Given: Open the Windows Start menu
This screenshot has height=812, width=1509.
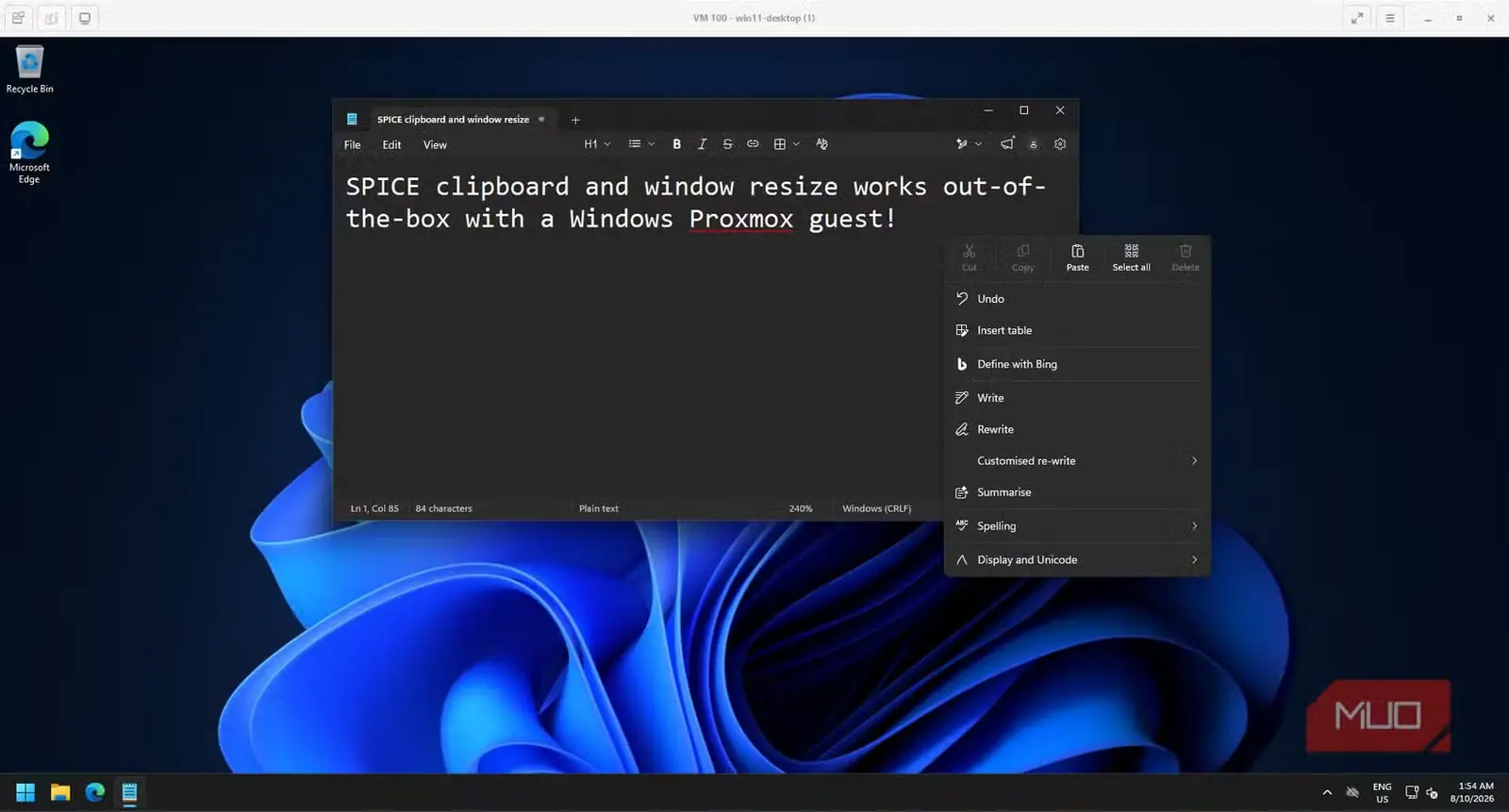Looking at the screenshot, I should pos(25,792).
